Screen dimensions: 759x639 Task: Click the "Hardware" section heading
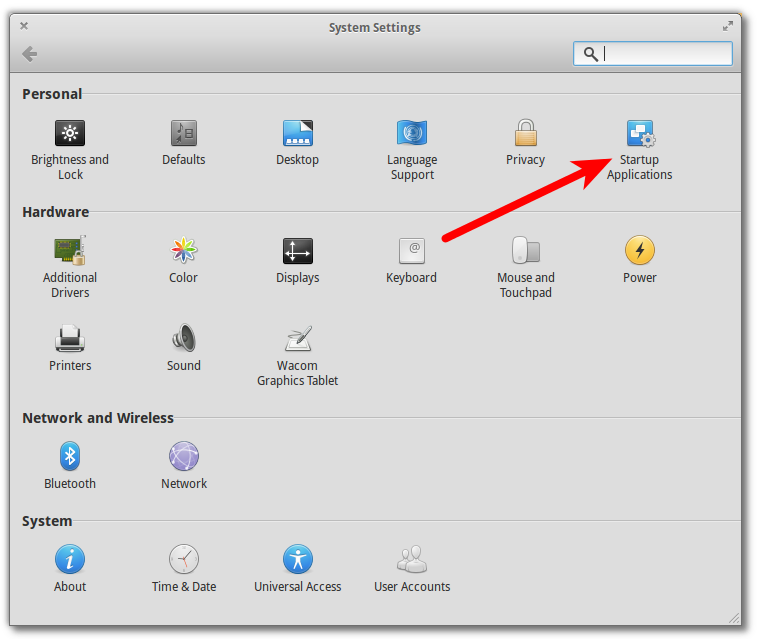(x=56, y=212)
